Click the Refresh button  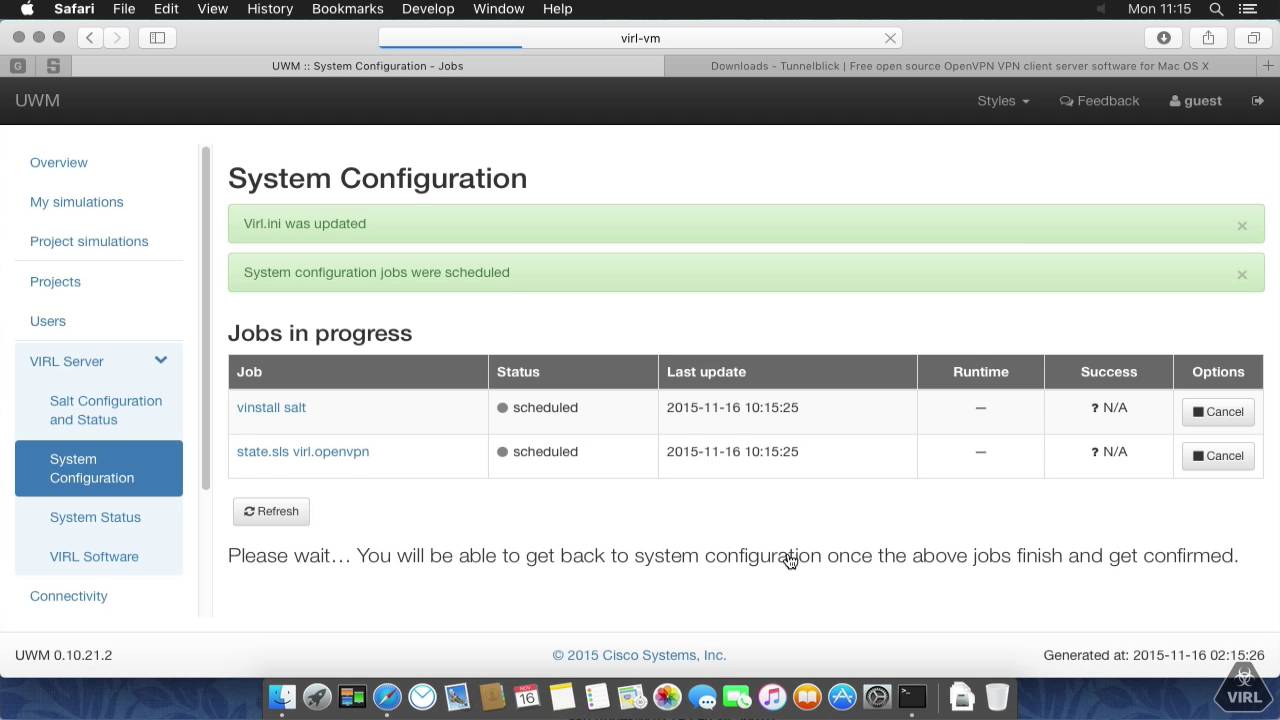click(x=271, y=511)
